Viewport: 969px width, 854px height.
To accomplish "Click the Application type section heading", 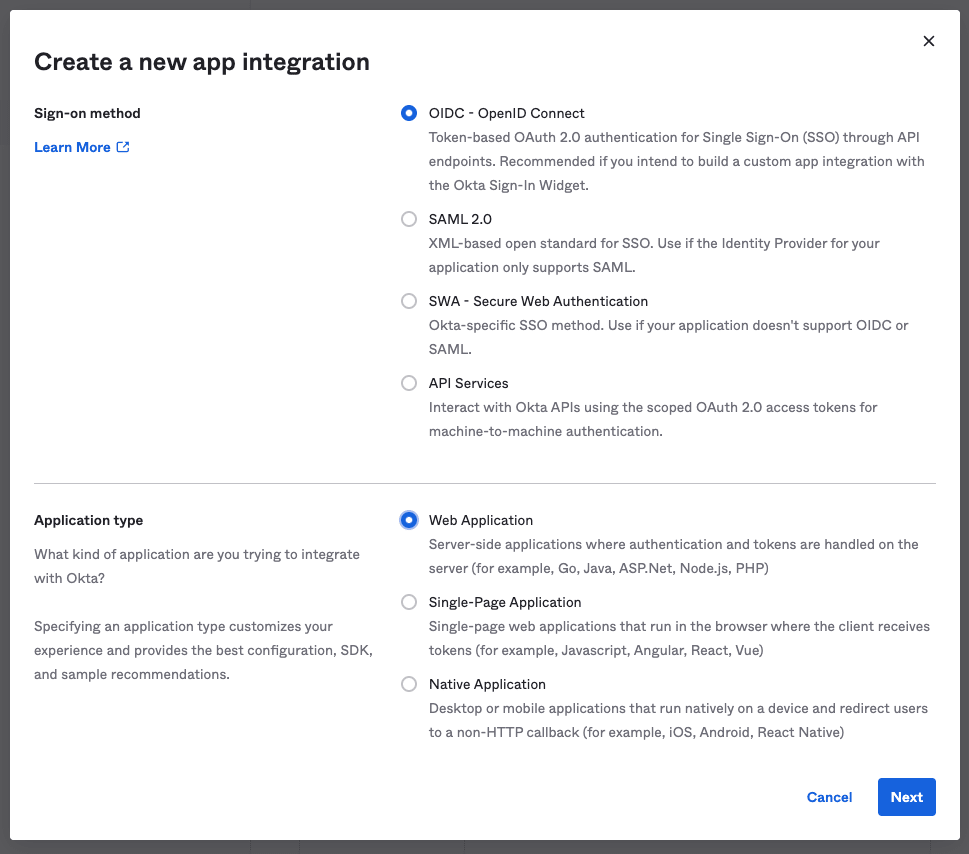I will [89, 520].
